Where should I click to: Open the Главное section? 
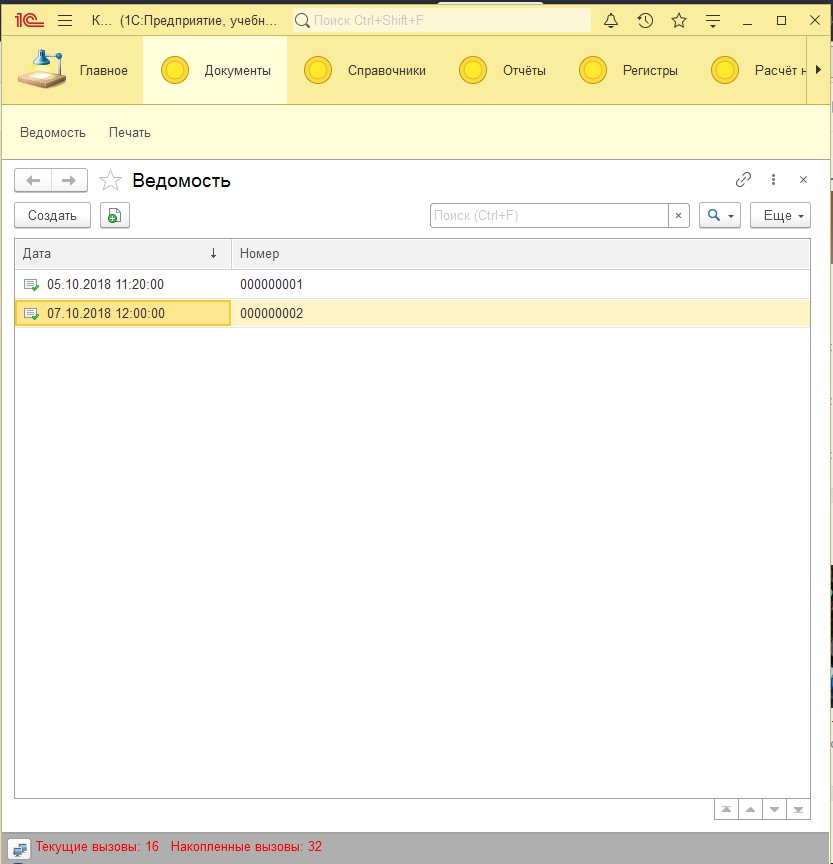[x=73, y=70]
